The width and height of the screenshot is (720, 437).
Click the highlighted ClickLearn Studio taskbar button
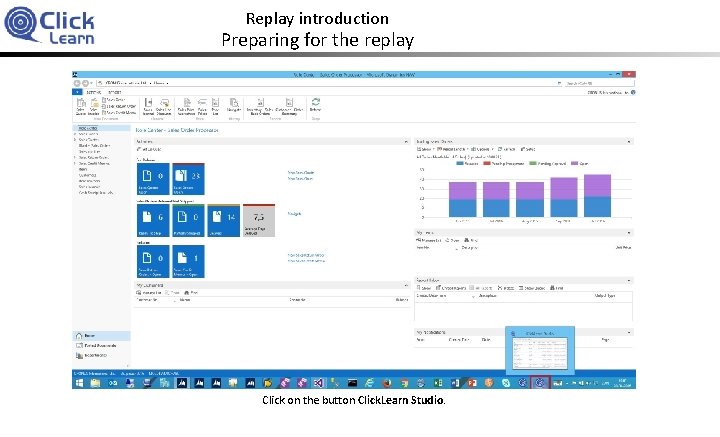[540, 382]
